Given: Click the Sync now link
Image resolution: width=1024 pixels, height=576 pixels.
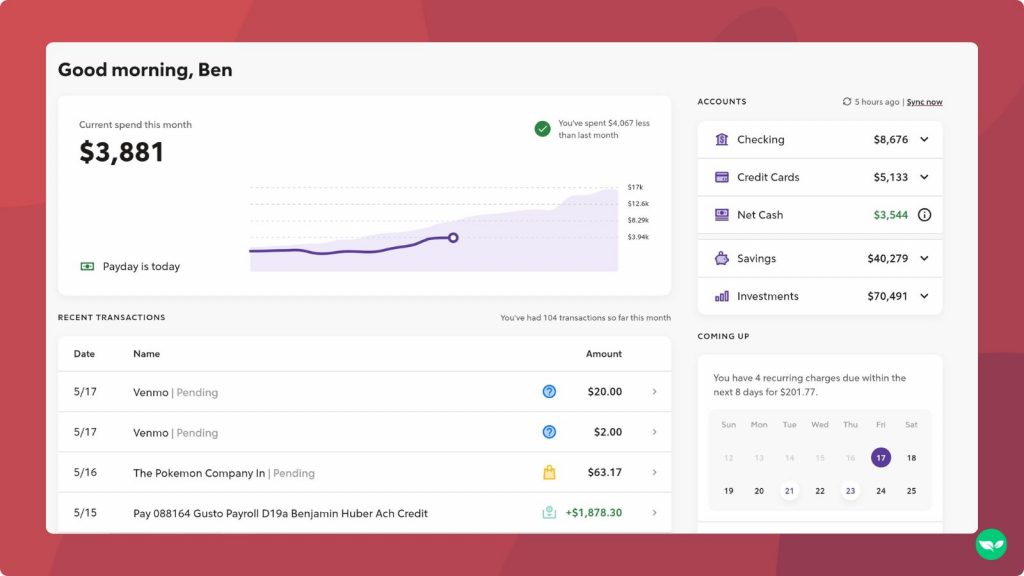Looking at the screenshot, I should point(923,101).
